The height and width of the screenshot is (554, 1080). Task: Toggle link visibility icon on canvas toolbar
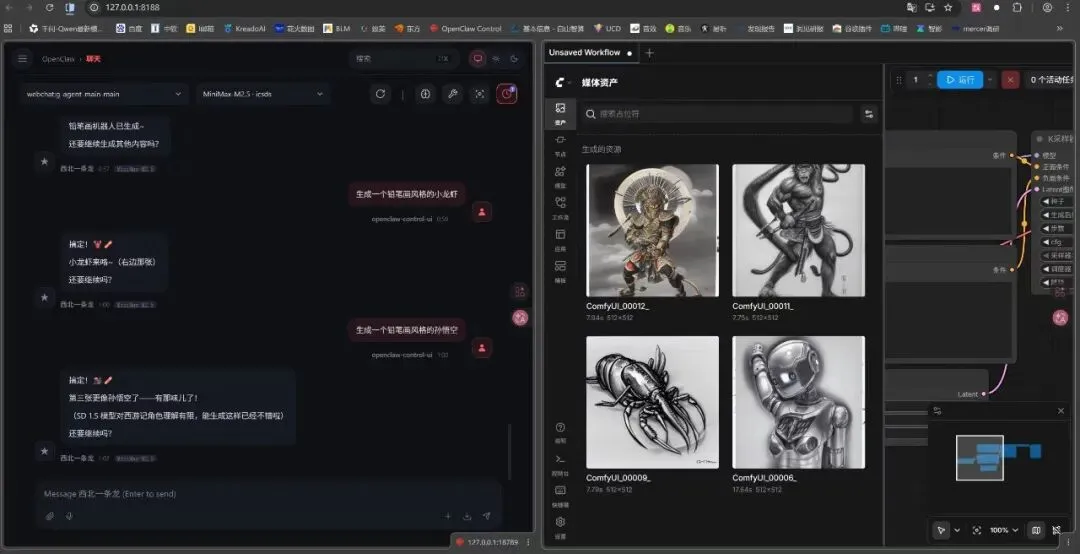(1057, 530)
